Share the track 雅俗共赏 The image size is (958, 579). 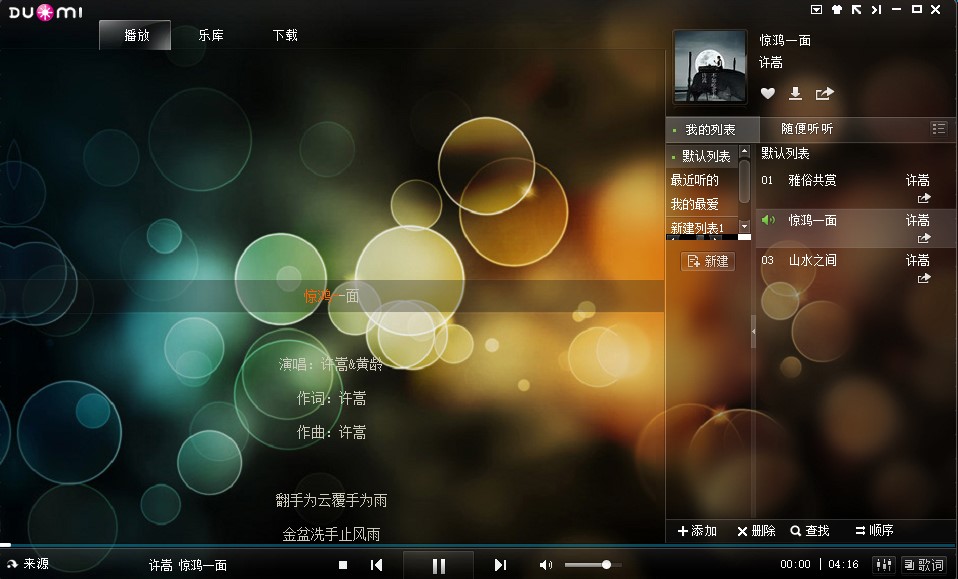924,198
